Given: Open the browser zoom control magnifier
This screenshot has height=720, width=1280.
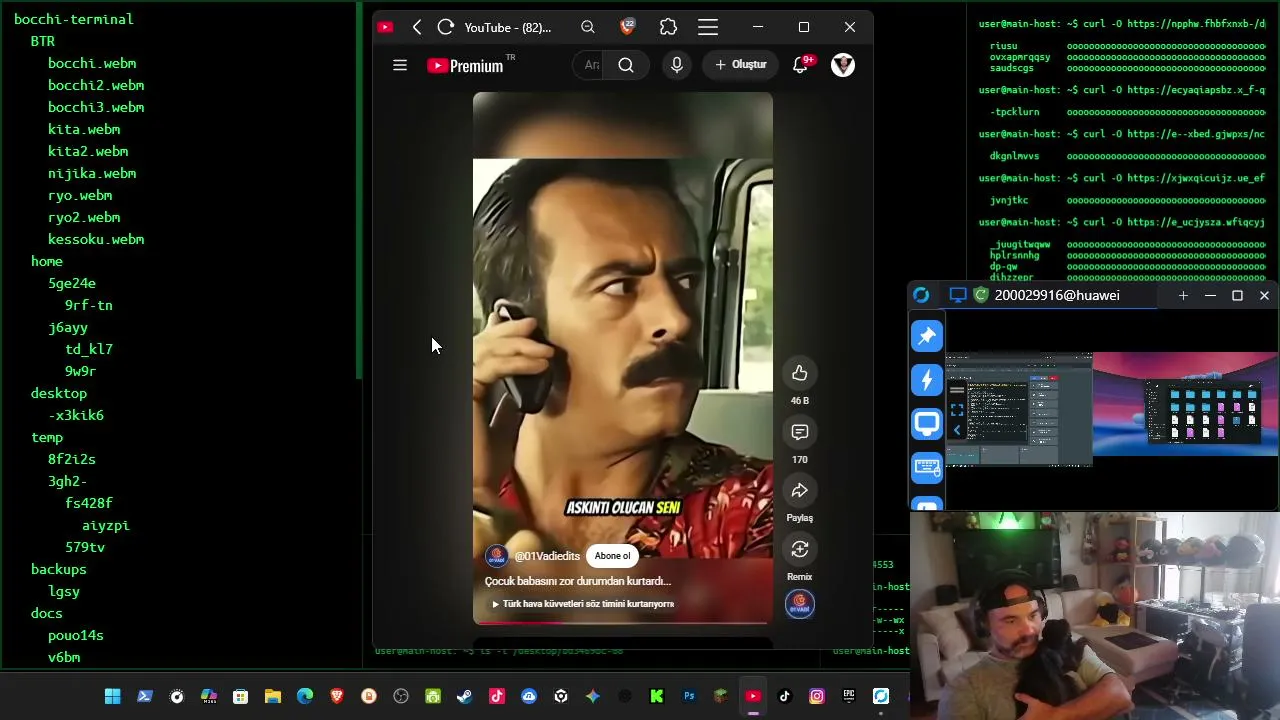Looking at the screenshot, I should point(588,27).
